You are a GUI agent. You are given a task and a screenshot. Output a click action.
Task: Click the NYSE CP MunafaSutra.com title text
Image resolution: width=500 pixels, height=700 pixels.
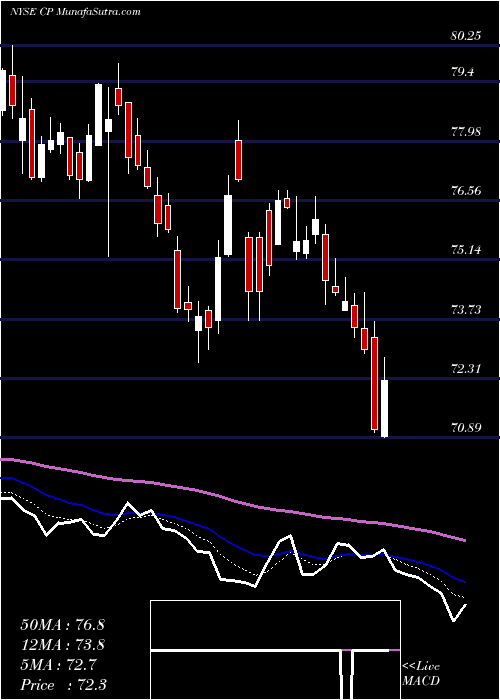click(x=75, y=12)
